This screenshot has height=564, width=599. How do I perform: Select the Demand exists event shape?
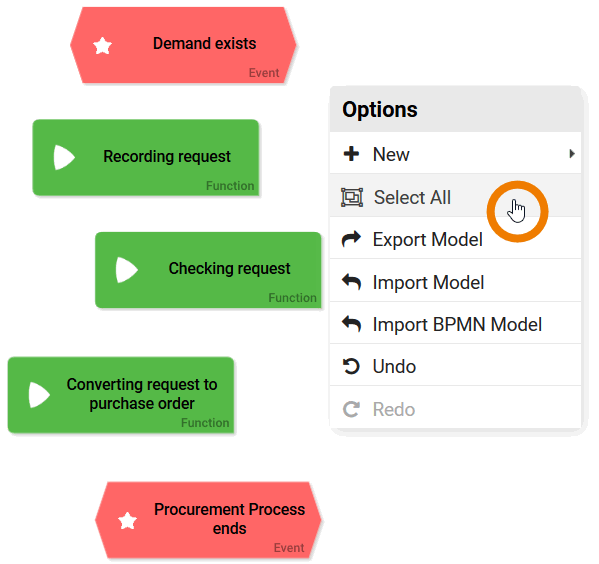point(183,45)
